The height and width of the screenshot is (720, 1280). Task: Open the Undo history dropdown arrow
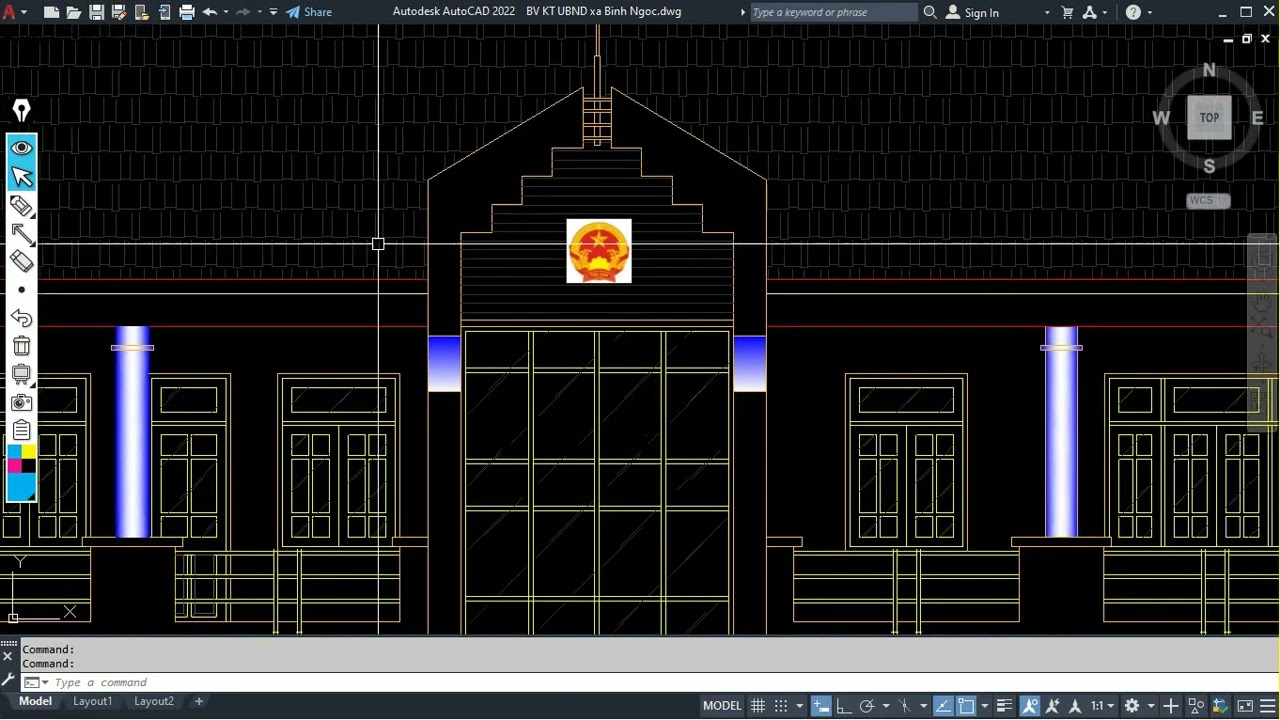pos(226,12)
